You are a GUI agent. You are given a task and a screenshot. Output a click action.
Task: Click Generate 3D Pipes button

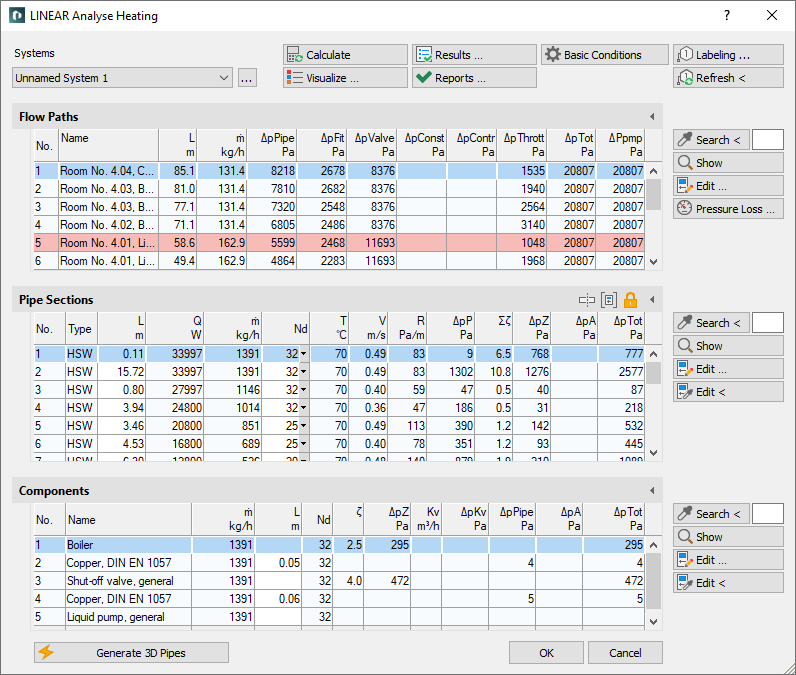pos(131,653)
